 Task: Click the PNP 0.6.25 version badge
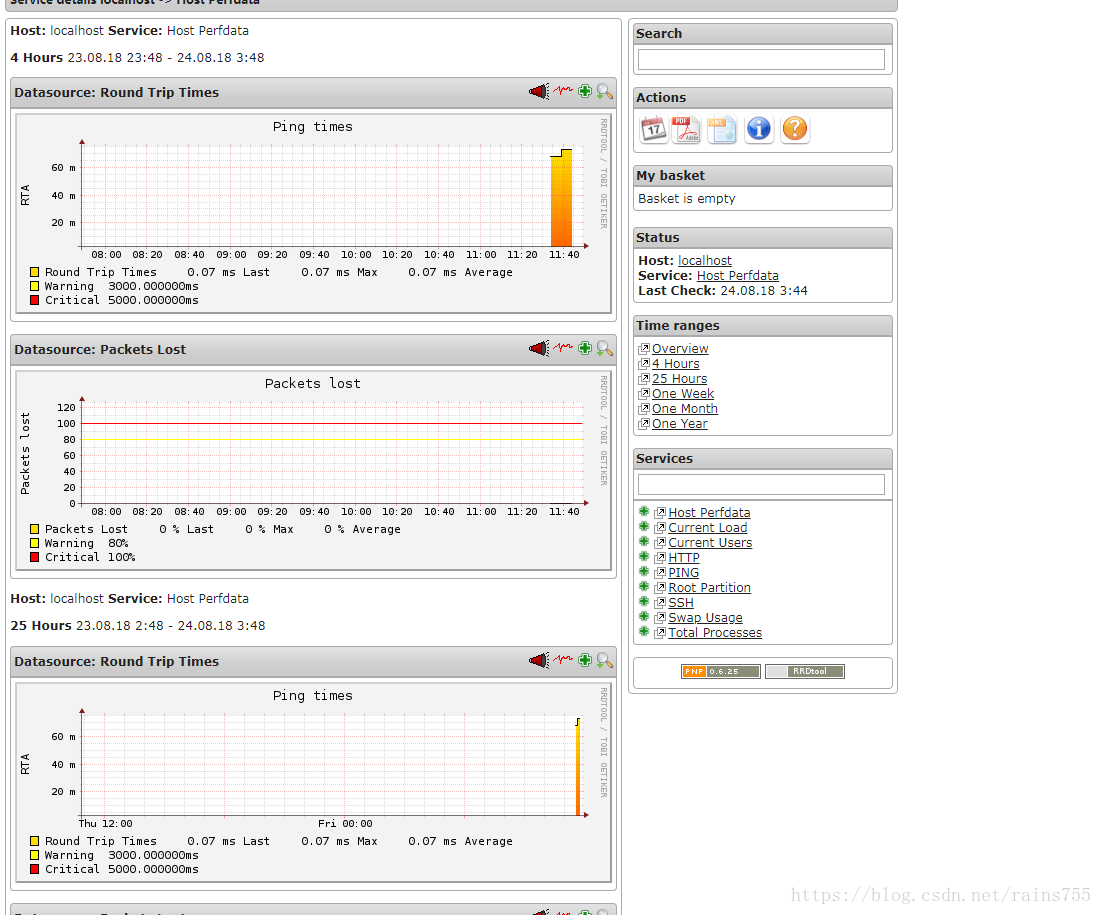720,671
